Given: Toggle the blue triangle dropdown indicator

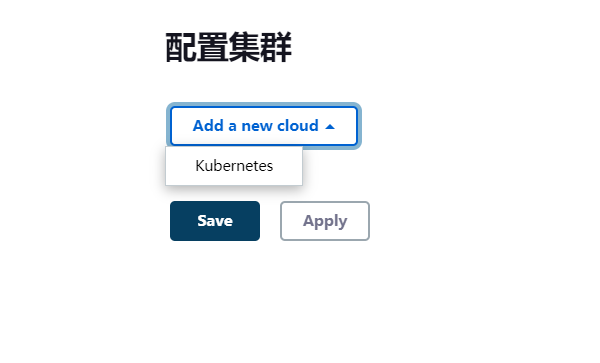Looking at the screenshot, I should (330, 127).
